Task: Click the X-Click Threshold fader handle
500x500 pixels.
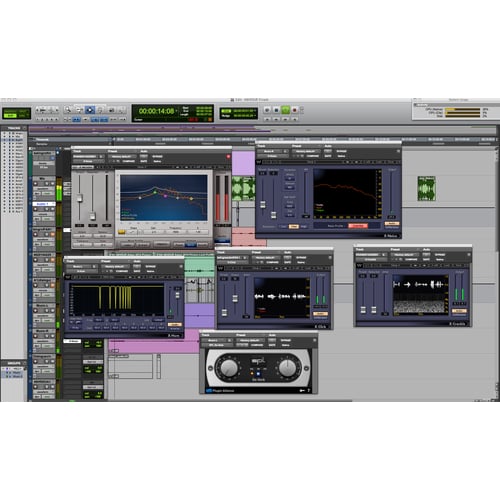Action: [x=224, y=312]
